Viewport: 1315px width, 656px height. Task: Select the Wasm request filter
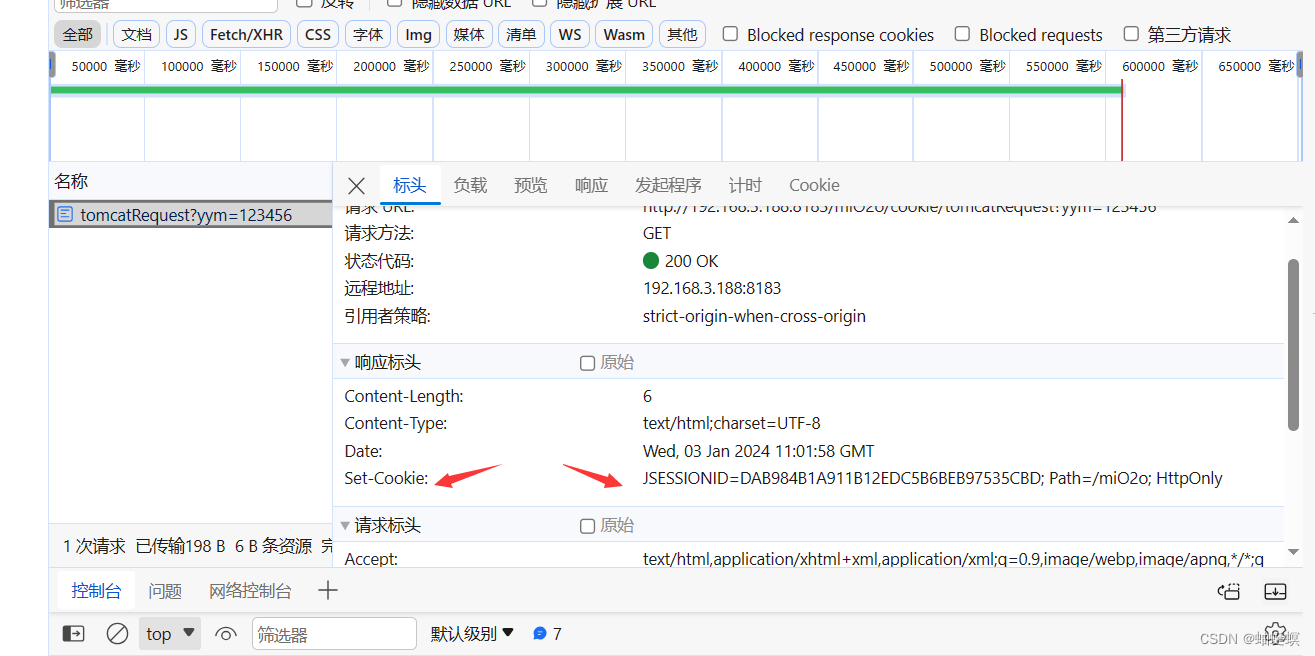pos(623,34)
